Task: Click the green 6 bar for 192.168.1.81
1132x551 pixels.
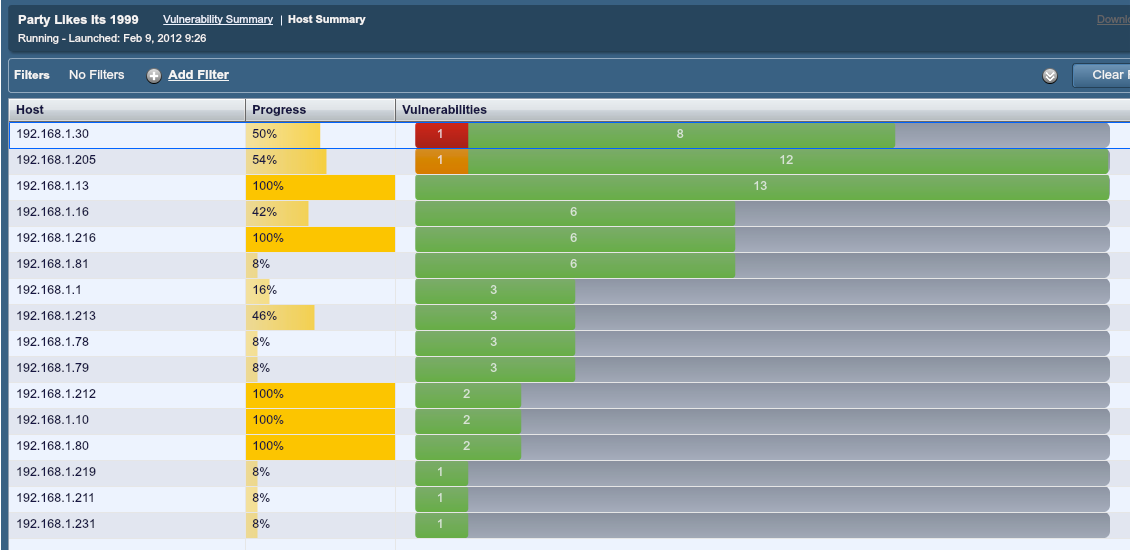Action: pos(575,265)
